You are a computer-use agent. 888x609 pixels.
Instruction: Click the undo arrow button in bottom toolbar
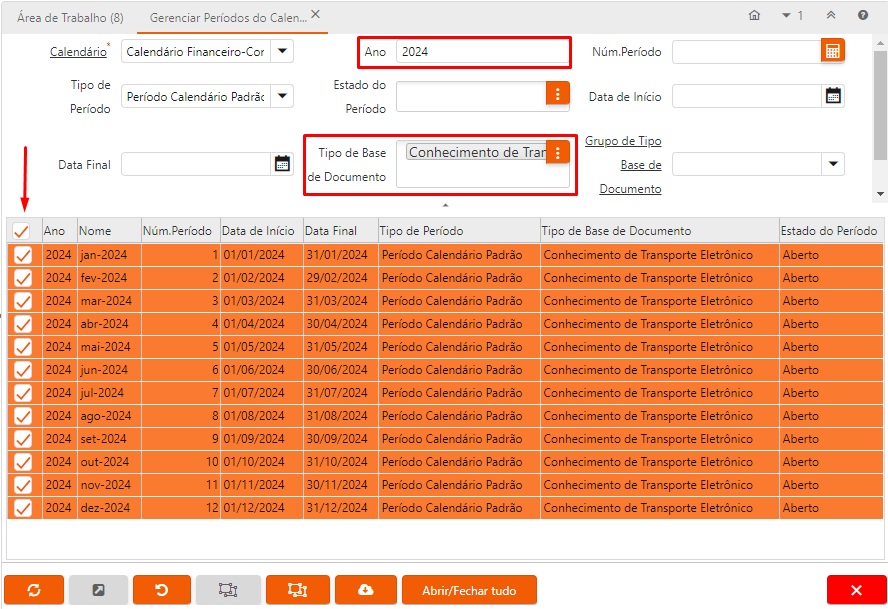pos(162,590)
